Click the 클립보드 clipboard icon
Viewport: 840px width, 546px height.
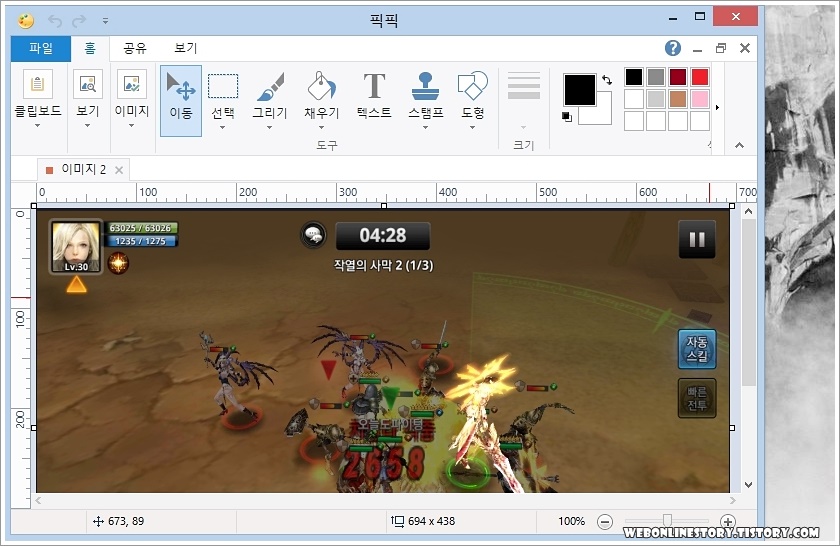click(38, 84)
